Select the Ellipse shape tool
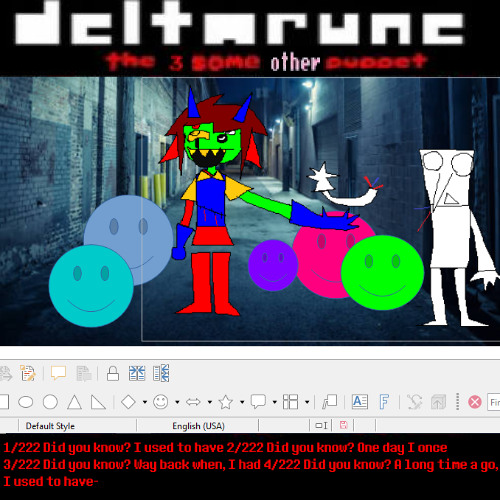This screenshot has height=500, width=500. tap(26, 402)
